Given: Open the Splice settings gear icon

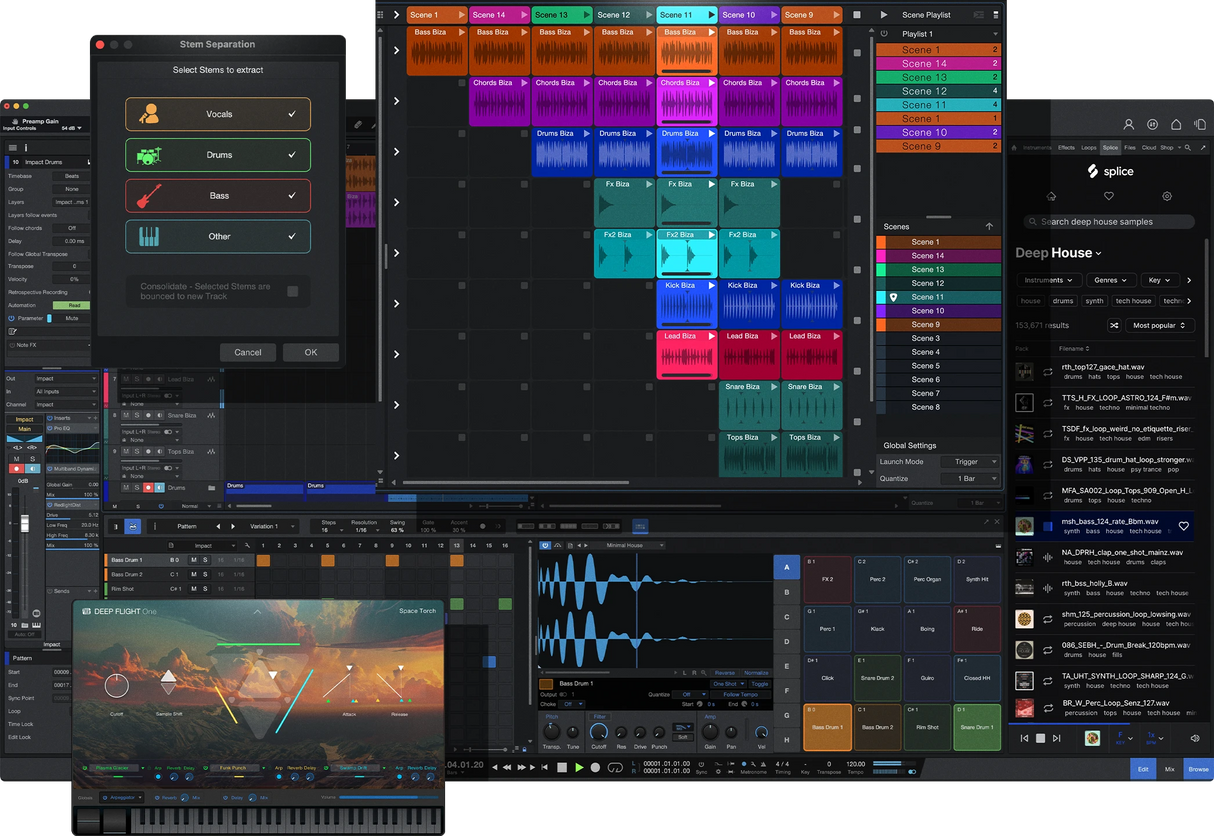Looking at the screenshot, I should point(1167,196).
